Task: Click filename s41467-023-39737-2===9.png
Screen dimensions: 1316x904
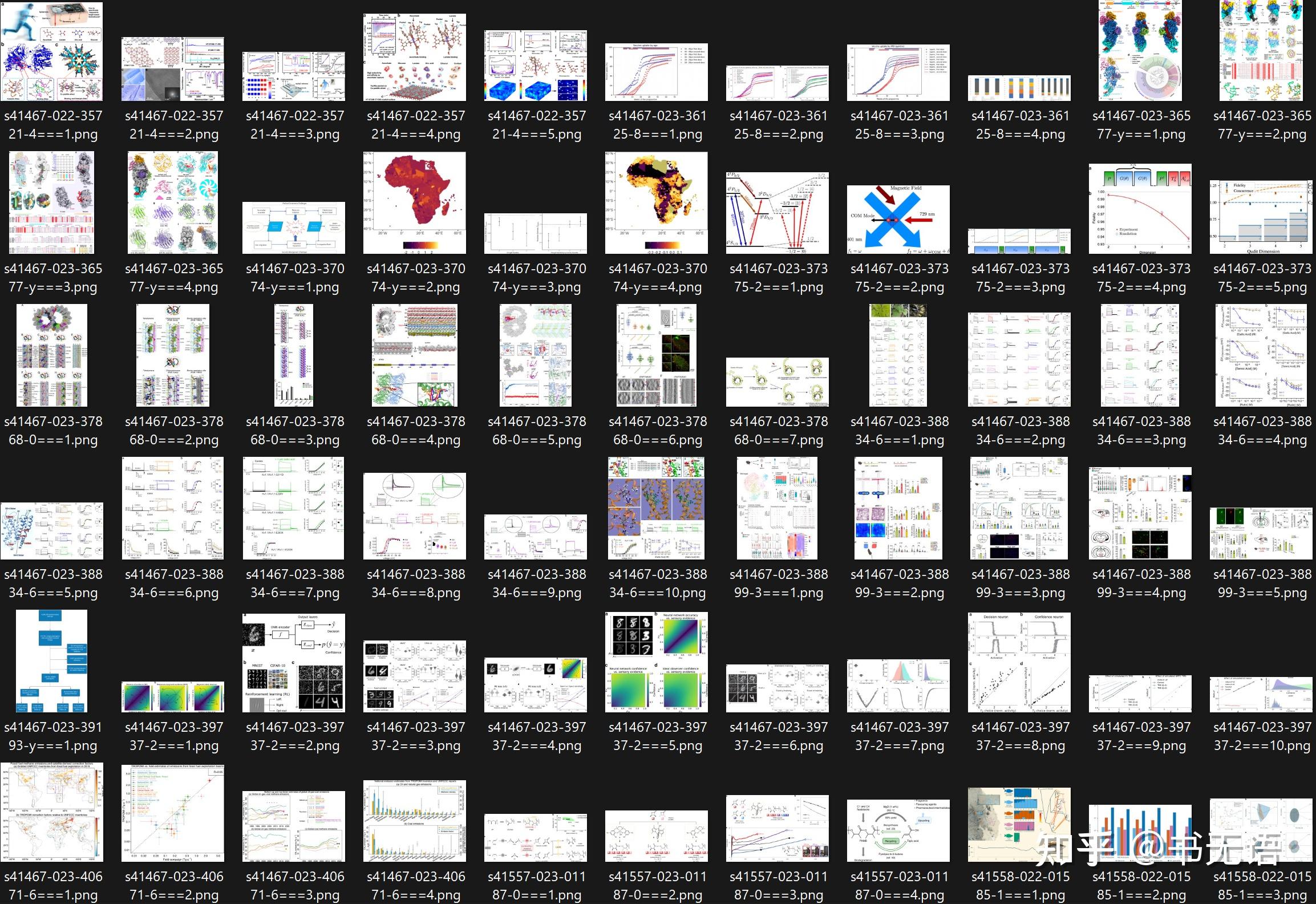Action: [x=1141, y=736]
